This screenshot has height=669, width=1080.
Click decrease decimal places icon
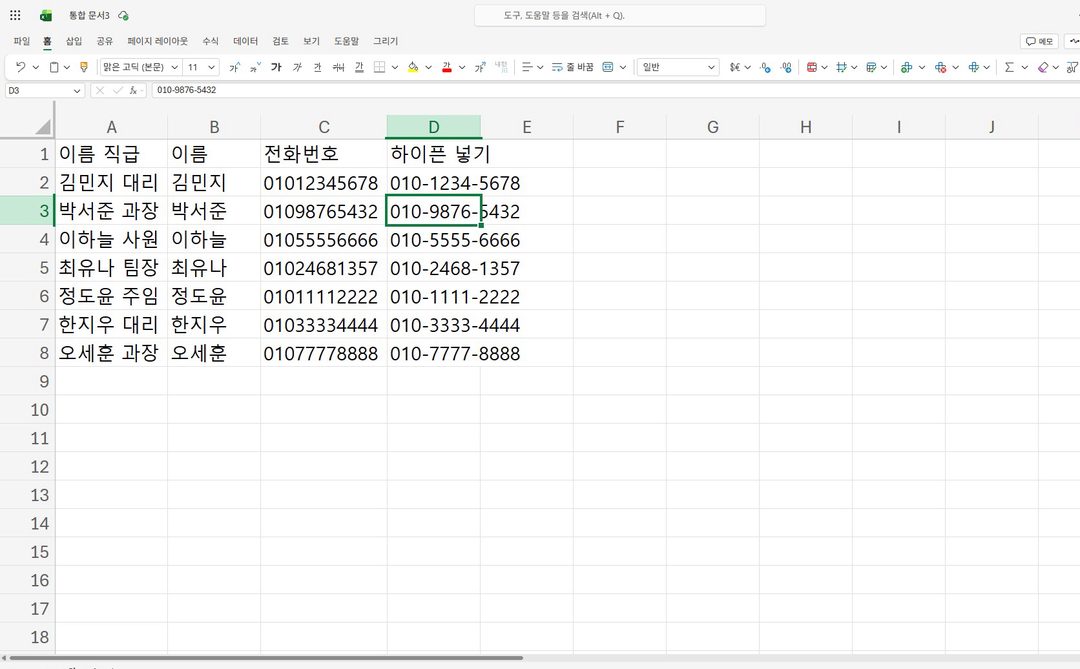coord(765,67)
